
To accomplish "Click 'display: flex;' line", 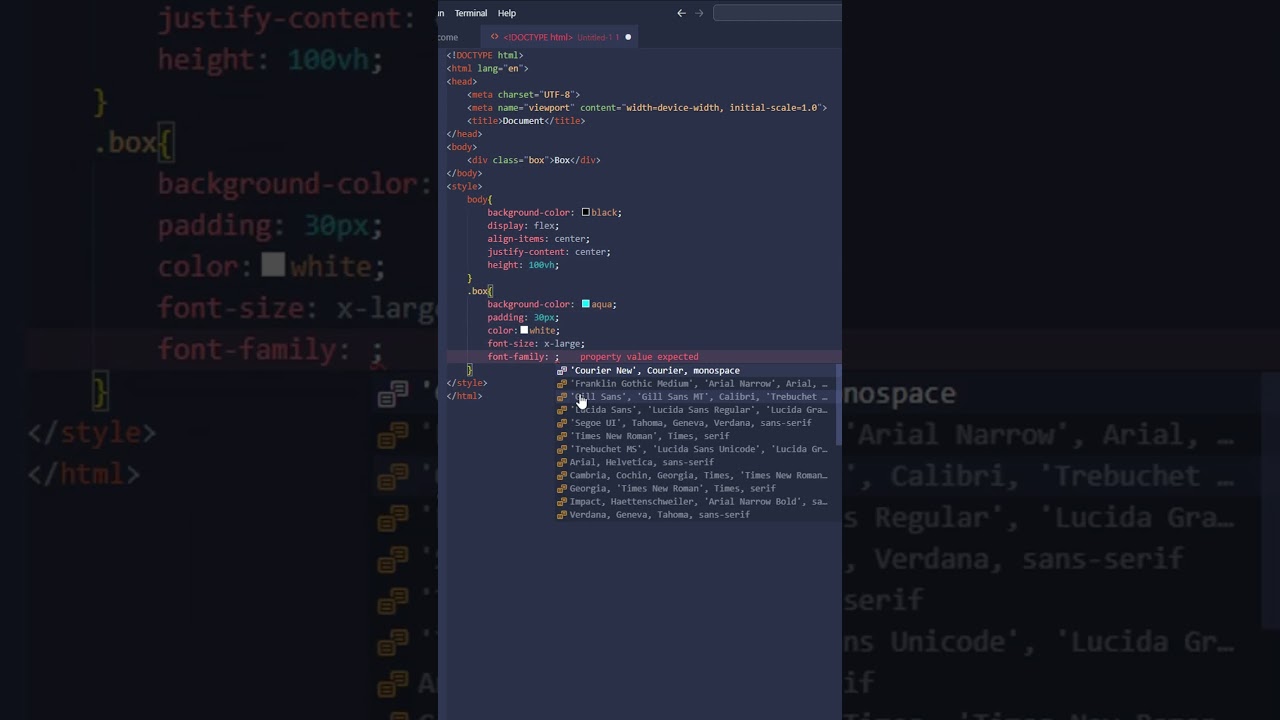I will click(x=523, y=226).
